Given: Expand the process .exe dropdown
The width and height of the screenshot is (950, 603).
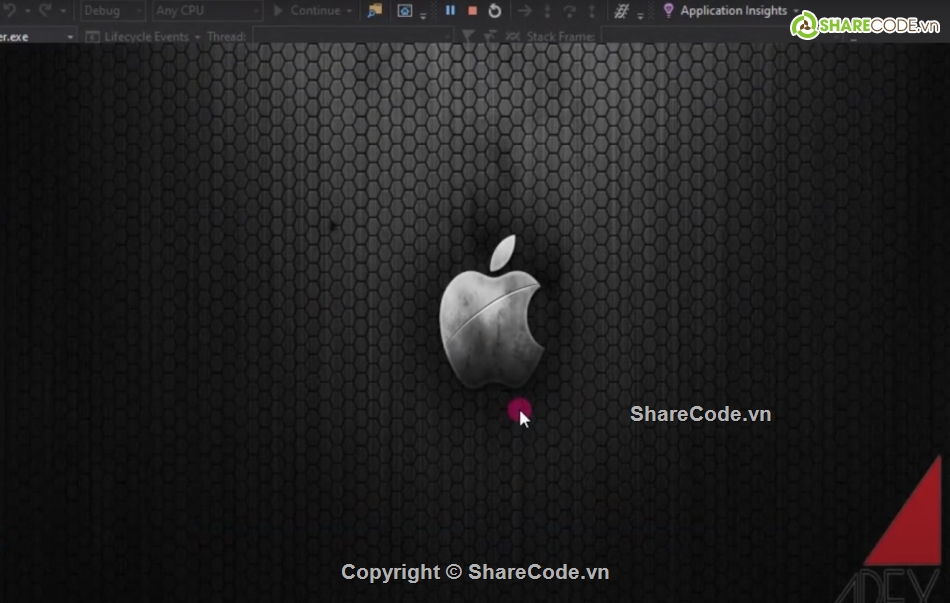Looking at the screenshot, I should click(x=70, y=37).
